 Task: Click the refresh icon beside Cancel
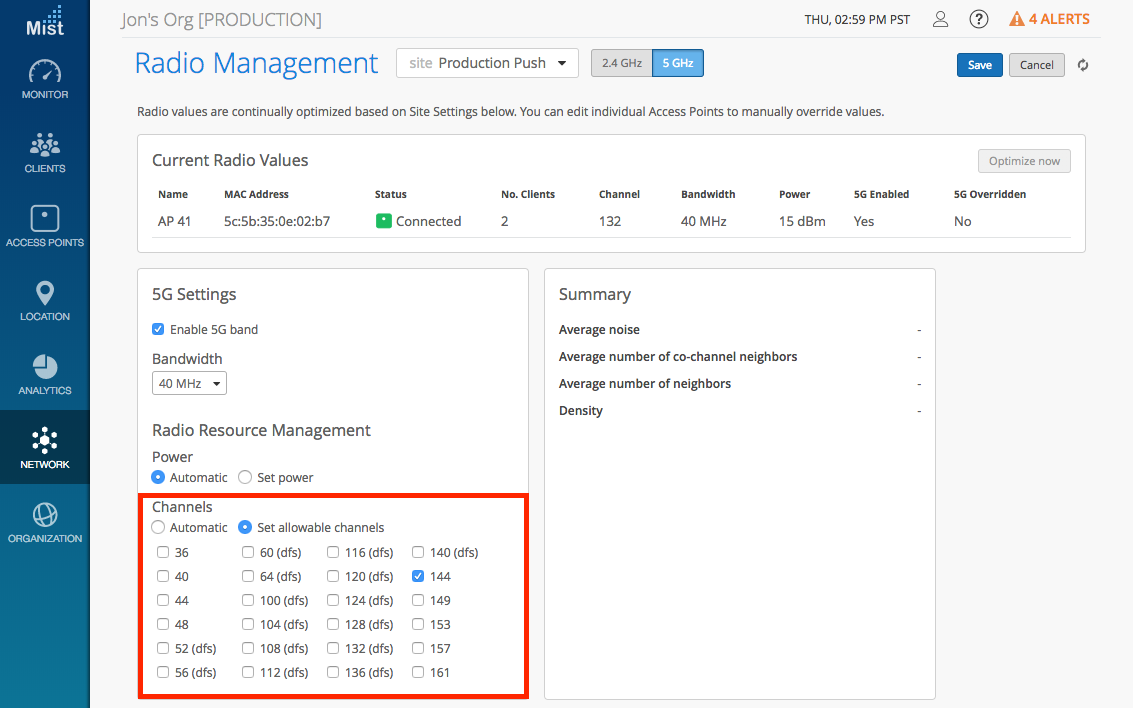pyautogui.click(x=1082, y=65)
